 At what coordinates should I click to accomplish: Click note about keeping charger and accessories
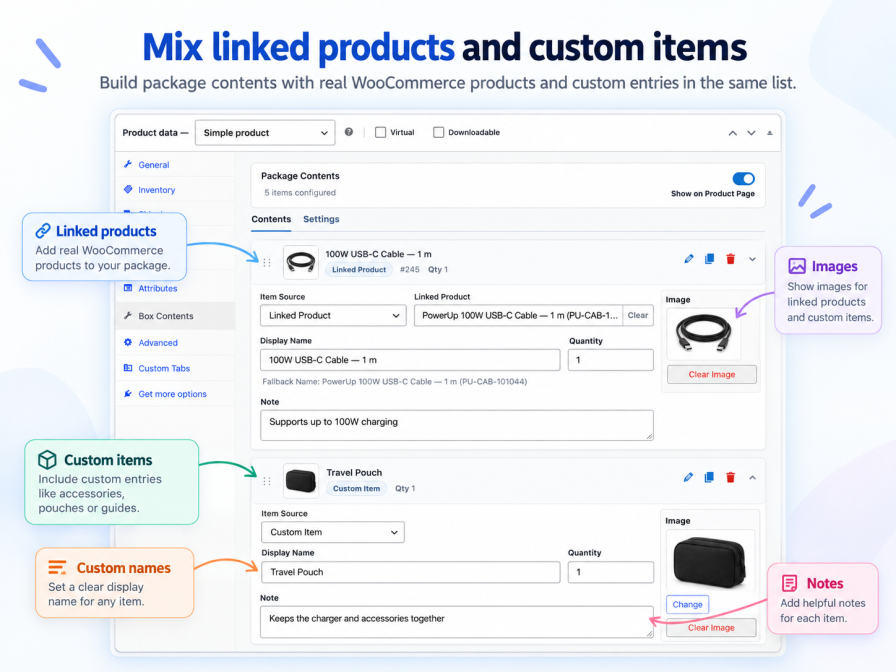point(457,622)
